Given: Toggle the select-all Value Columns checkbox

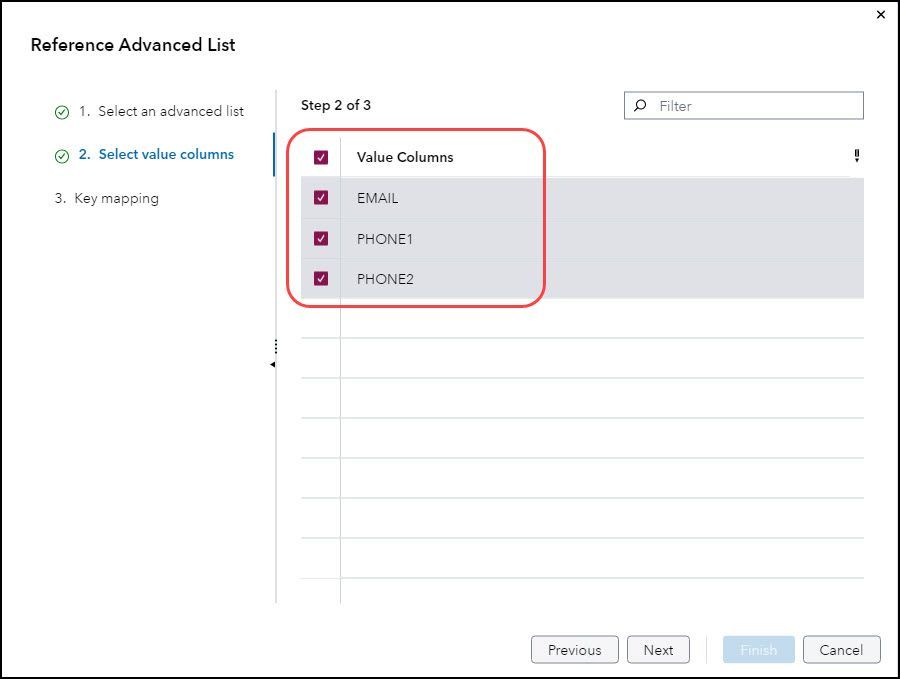Looking at the screenshot, I should coord(321,157).
